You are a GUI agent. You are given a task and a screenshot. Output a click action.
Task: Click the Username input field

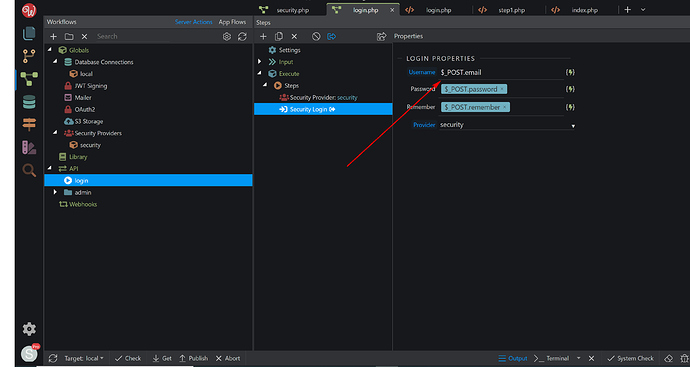(x=502, y=72)
